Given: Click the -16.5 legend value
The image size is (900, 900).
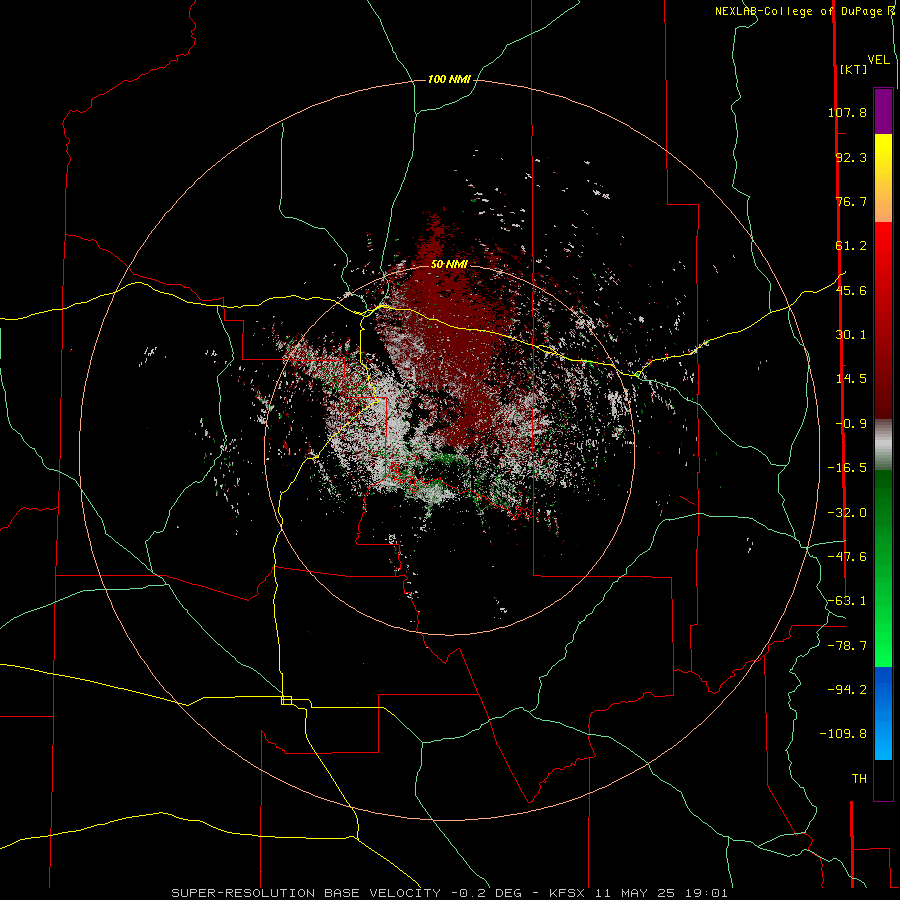Looking at the screenshot, I should [847, 468].
